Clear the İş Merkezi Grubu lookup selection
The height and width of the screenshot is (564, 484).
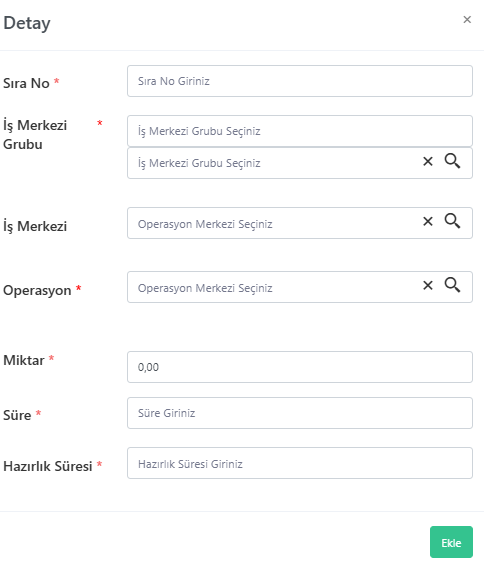tap(428, 161)
